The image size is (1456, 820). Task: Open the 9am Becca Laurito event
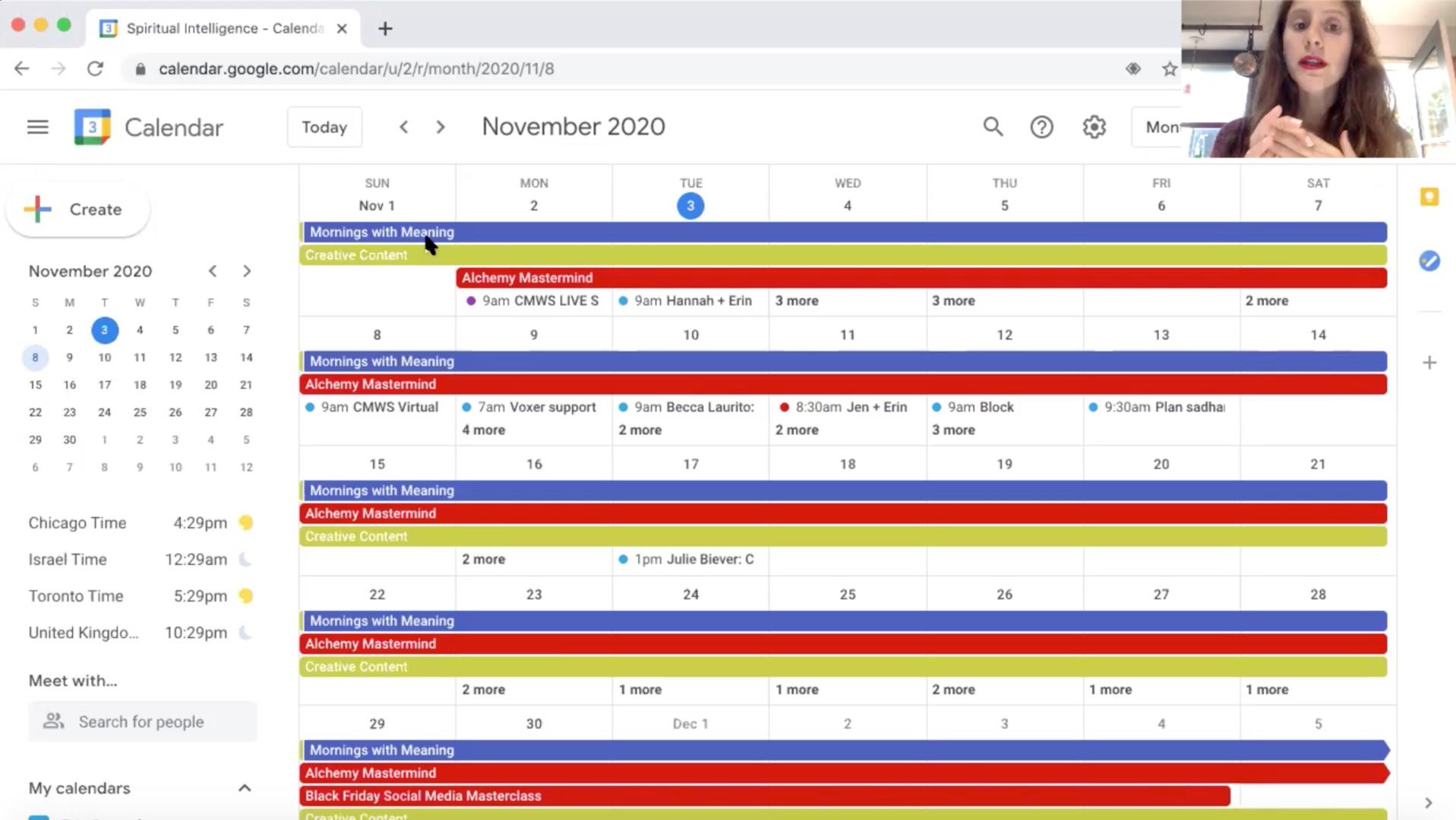click(x=690, y=407)
